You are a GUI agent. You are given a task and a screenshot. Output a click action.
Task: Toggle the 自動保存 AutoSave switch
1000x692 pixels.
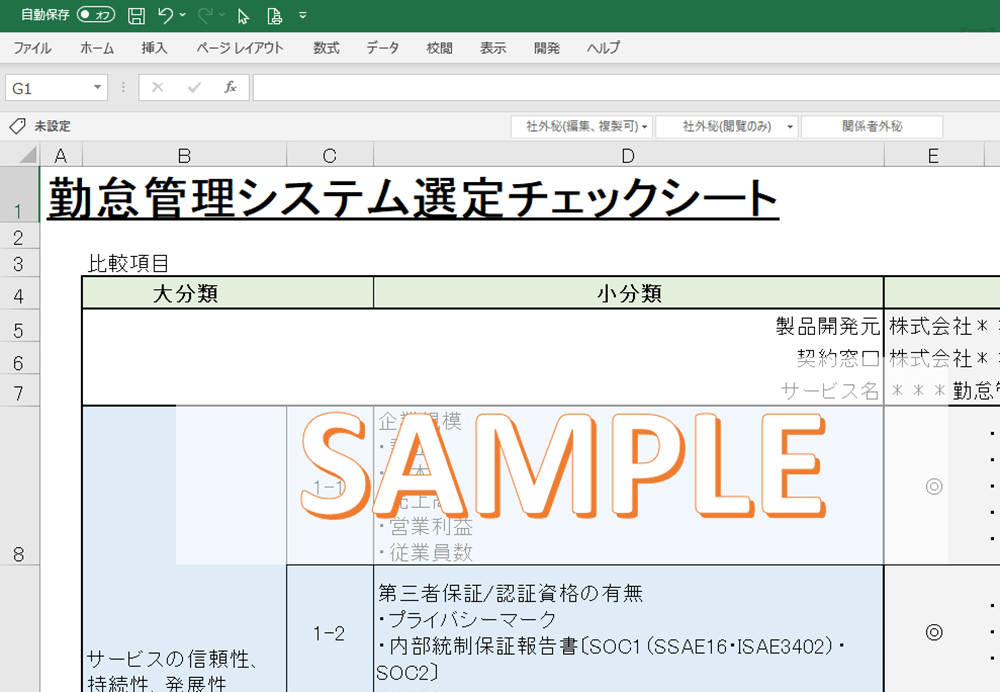(96, 15)
